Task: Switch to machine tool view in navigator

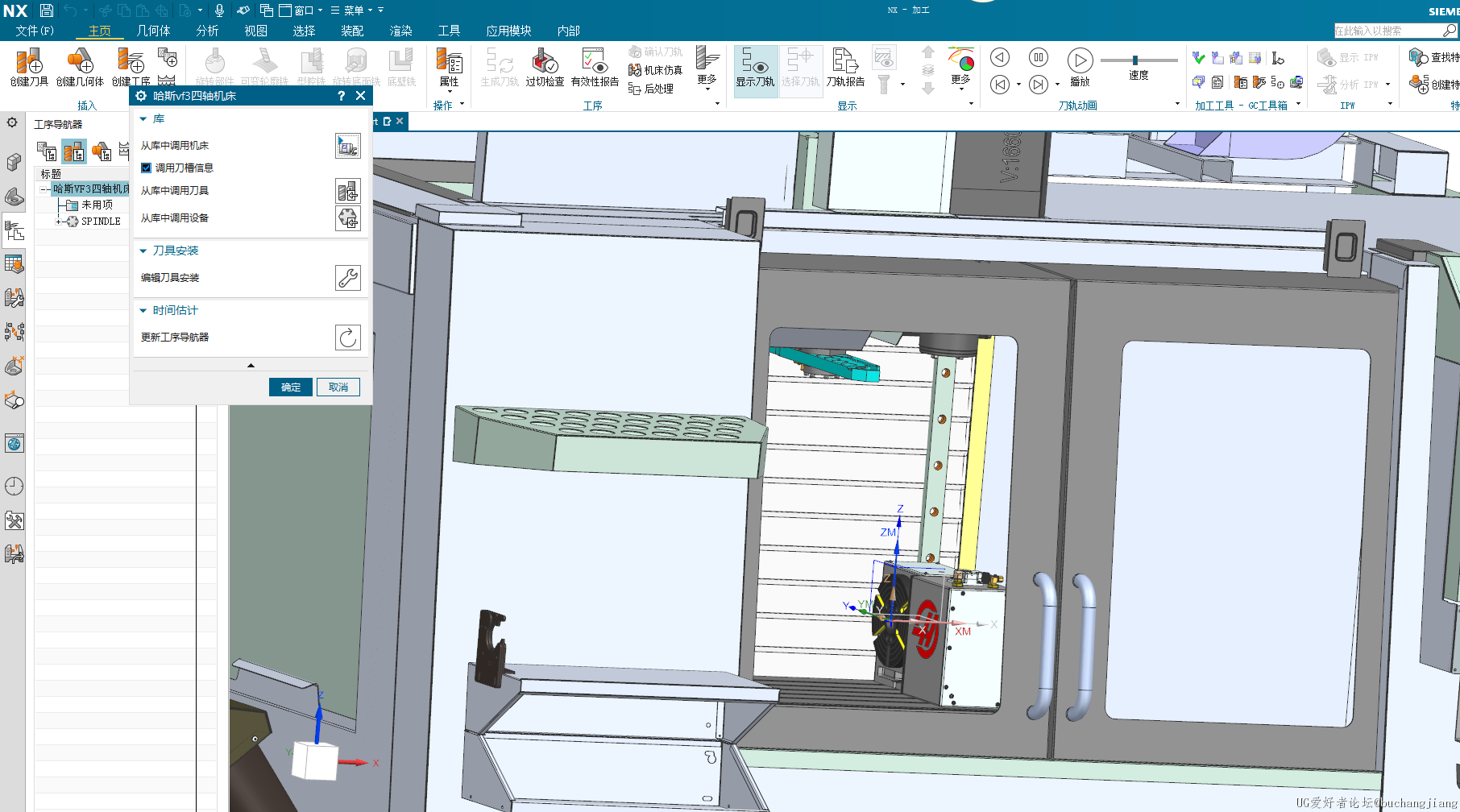Action: point(73,151)
